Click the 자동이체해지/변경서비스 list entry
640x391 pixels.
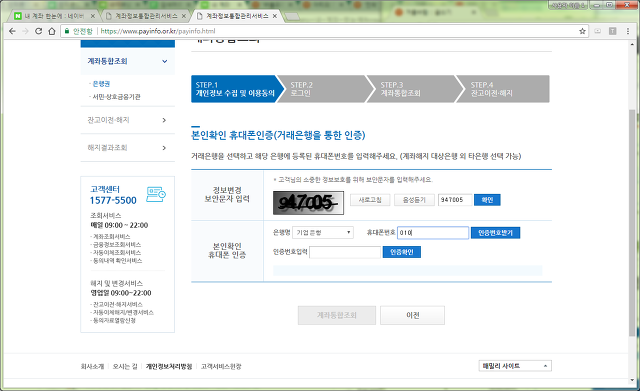[122, 312]
